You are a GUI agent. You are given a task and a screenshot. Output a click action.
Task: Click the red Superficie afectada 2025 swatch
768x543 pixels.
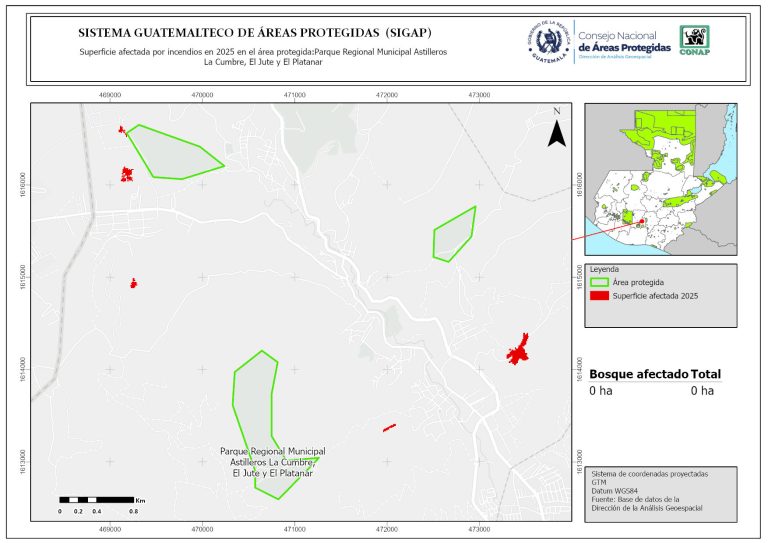(x=599, y=296)
